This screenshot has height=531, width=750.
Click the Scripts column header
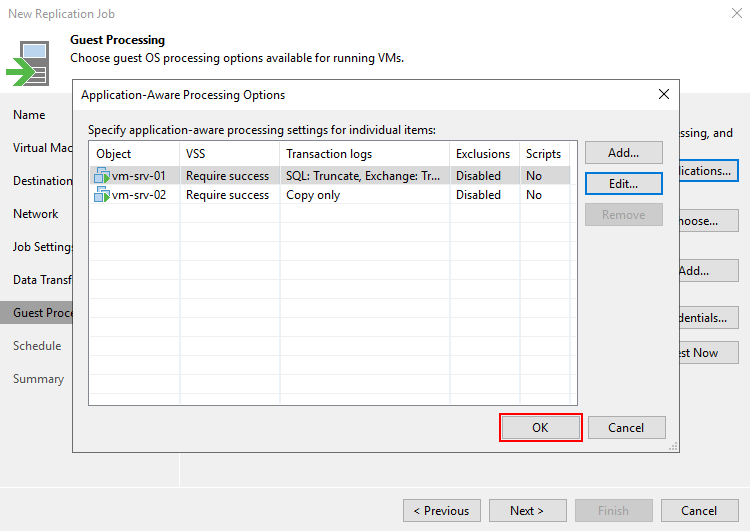pyautogui.click(x=544, y=154)
